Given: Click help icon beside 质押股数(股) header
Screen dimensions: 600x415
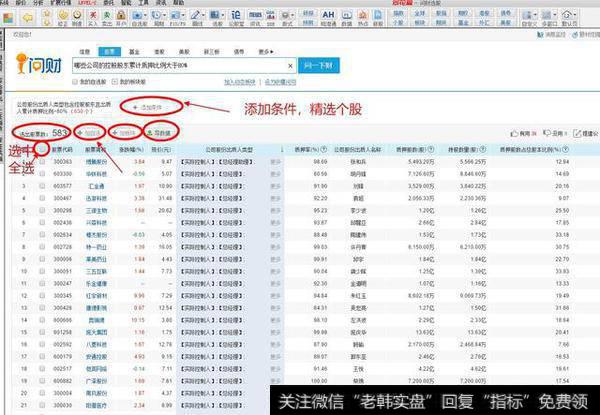Looking at the screenshot, I should pos(431,149).
